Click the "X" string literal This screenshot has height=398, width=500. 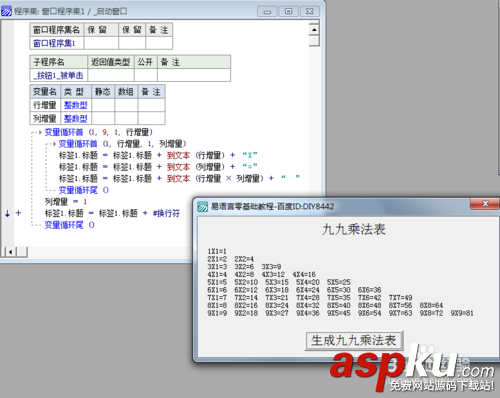tap(250, 155)
